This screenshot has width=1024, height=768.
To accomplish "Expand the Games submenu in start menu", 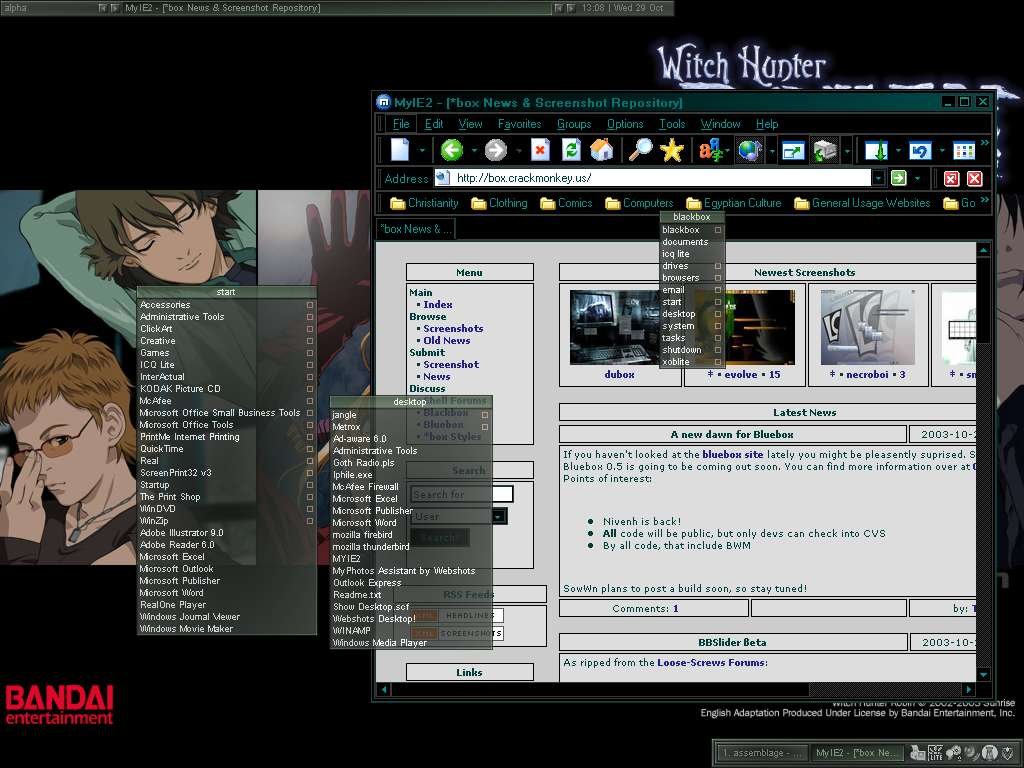I will click(x=310, y=353).
